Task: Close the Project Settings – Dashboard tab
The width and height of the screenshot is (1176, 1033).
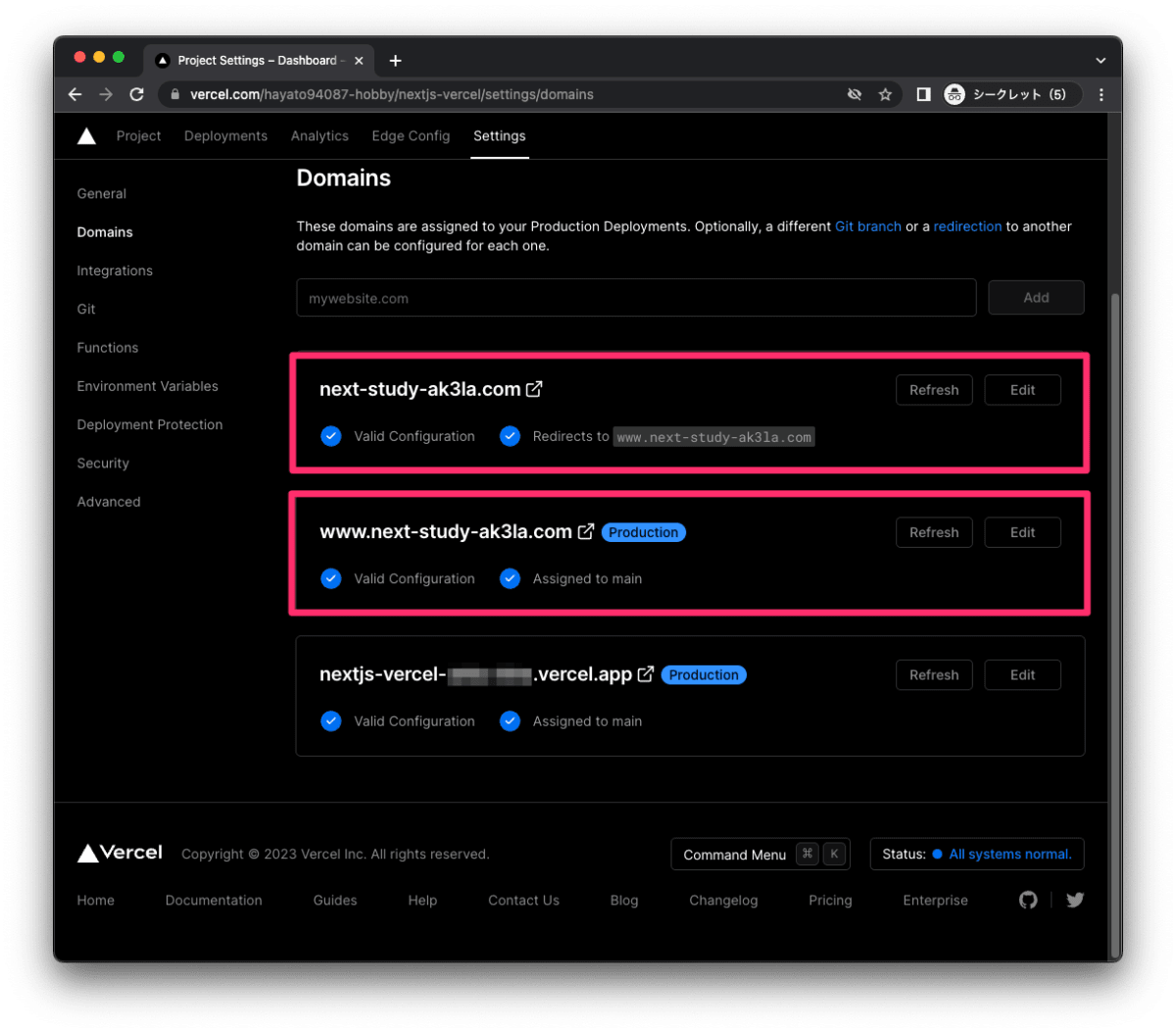Action: tap(359, 61)
